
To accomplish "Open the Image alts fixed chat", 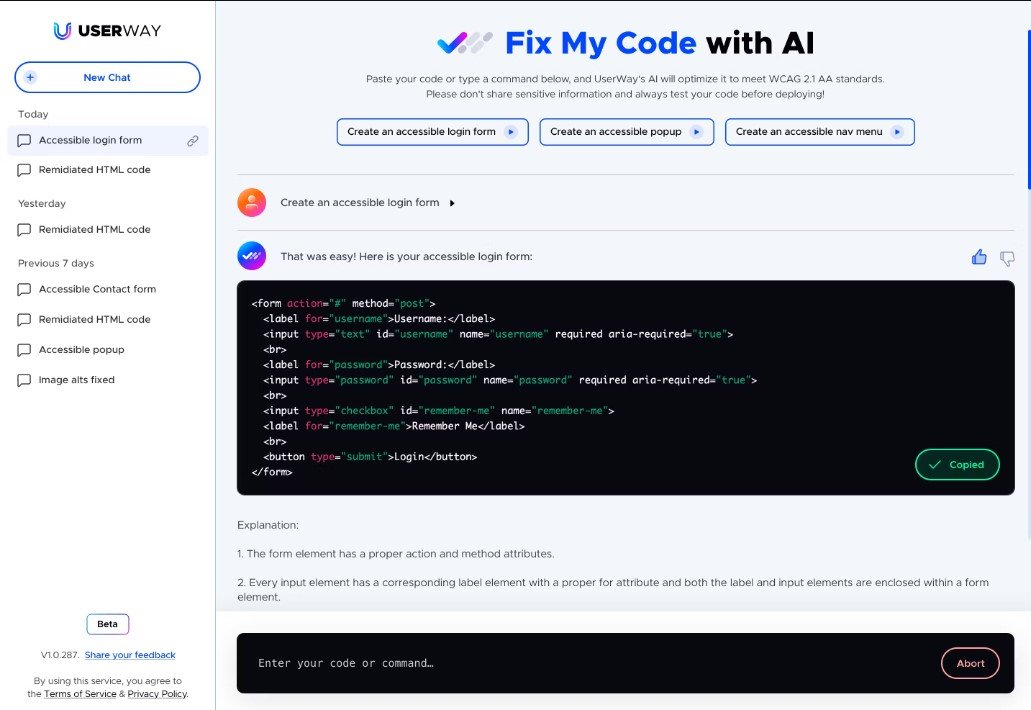I will pyautogui.click(x=76, y=380).
